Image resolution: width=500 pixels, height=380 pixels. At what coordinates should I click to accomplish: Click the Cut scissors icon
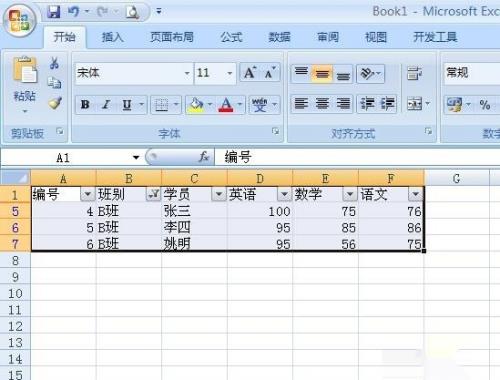pos(54,63)
